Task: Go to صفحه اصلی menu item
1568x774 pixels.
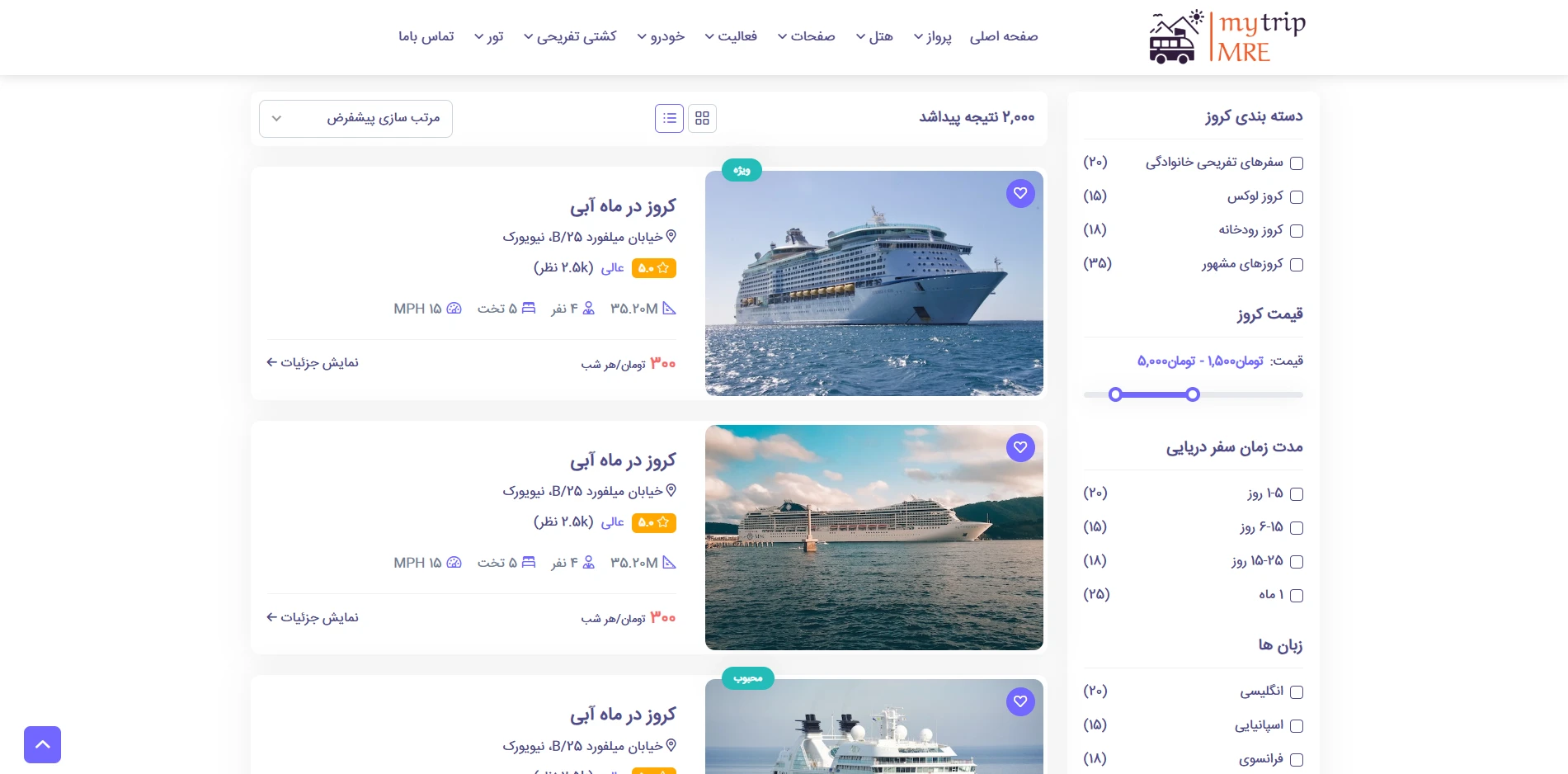Action: coord(1004,36)
